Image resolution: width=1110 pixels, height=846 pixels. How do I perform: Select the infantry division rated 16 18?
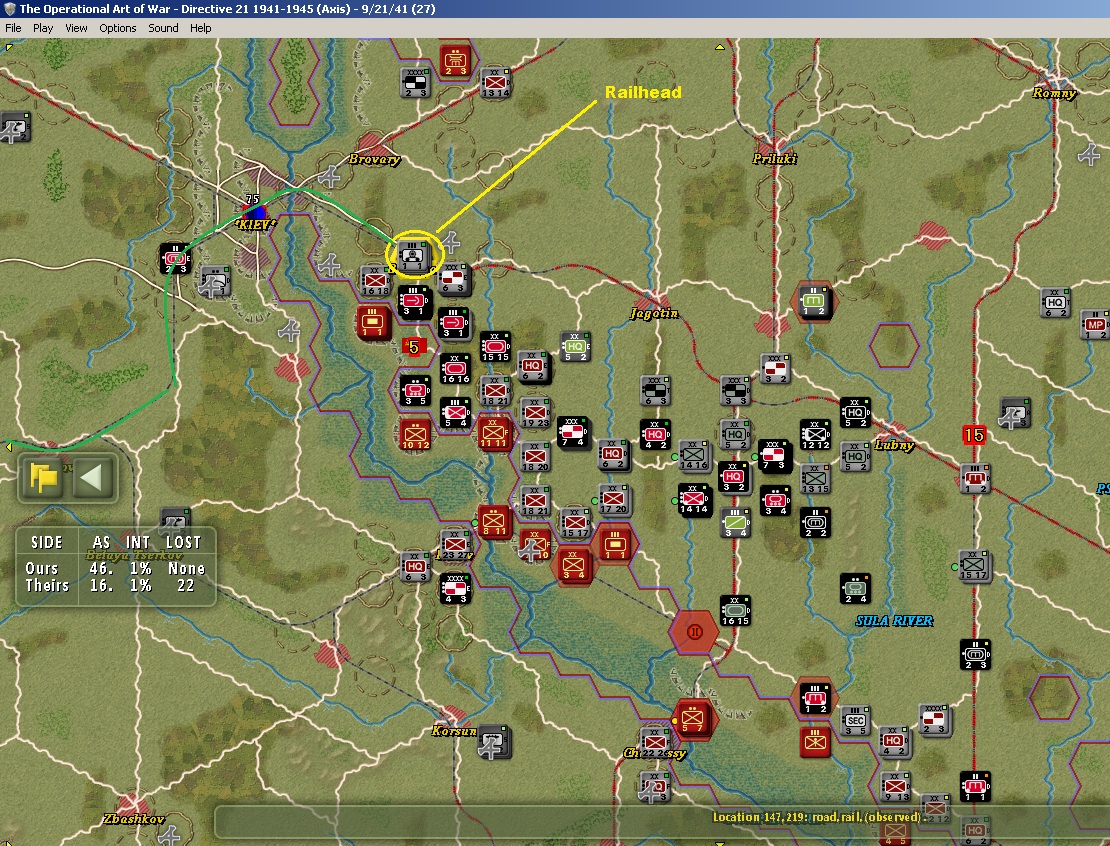(375, 281)
